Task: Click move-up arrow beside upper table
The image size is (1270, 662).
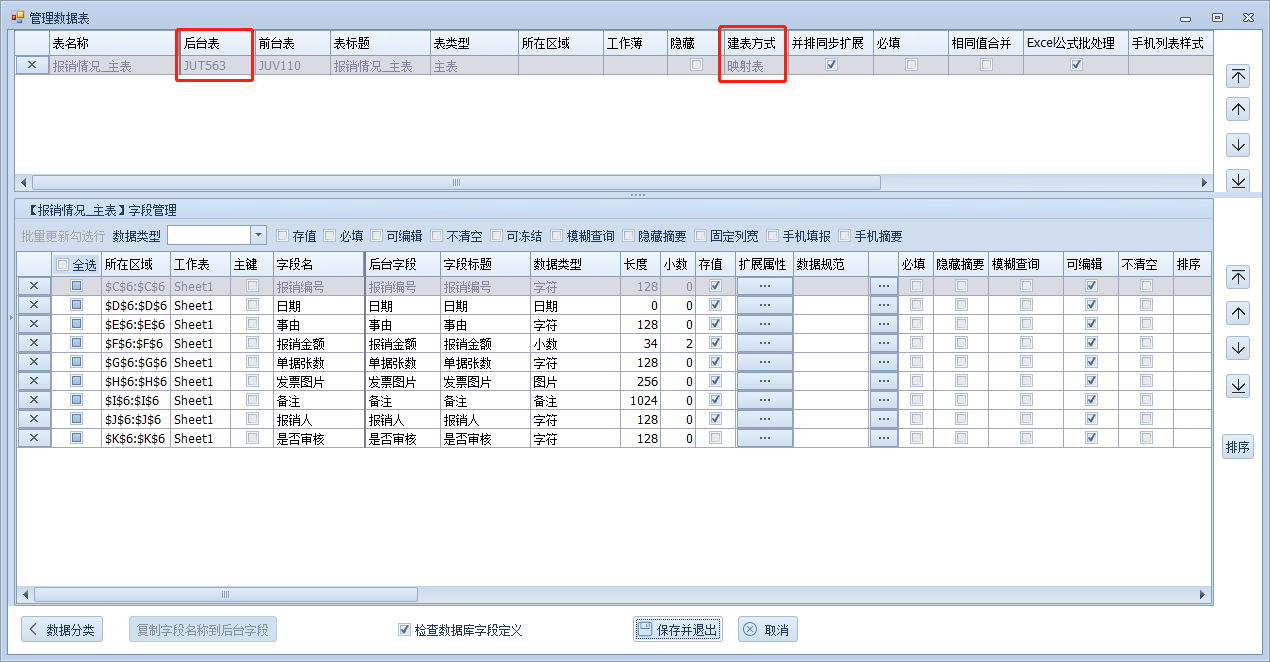Action: coord(1238,110)
